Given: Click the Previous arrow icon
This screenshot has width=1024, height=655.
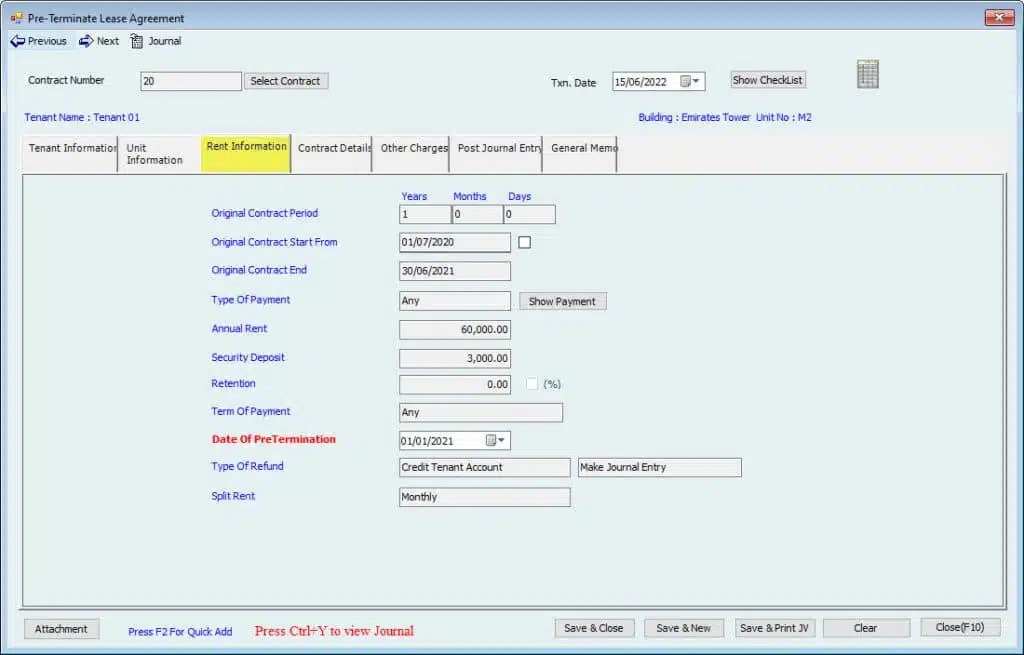Looking at the screenshot, I should (17, 41).
